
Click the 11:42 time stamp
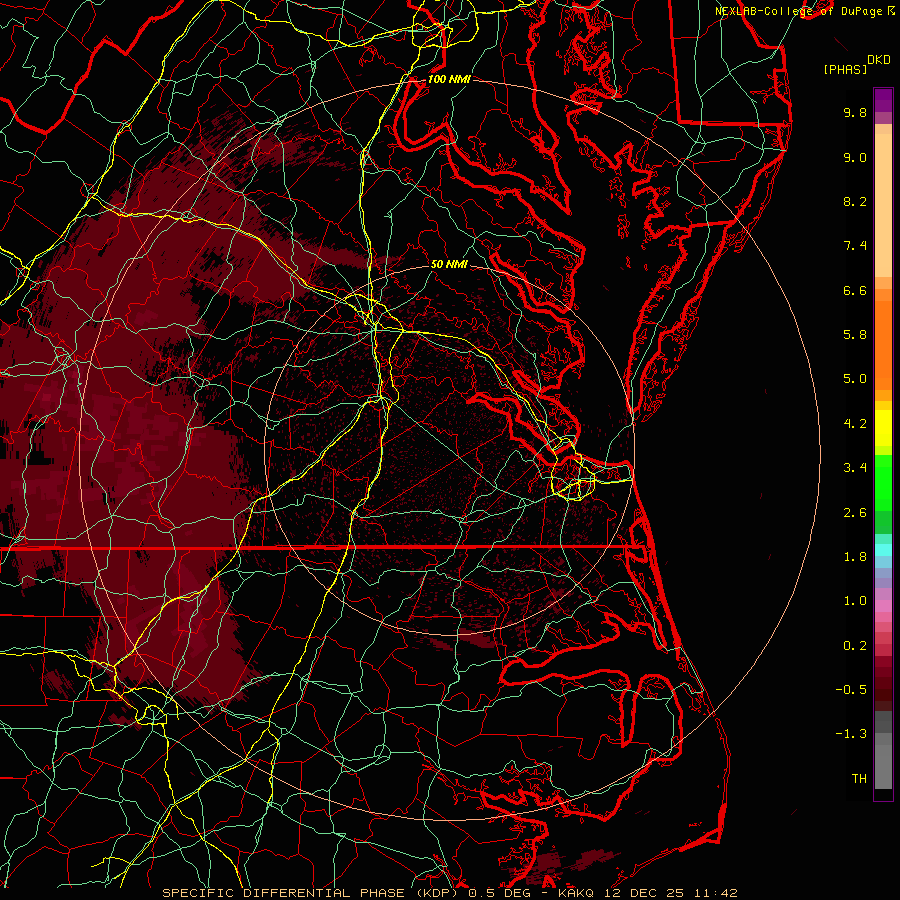tap(715, 893)
